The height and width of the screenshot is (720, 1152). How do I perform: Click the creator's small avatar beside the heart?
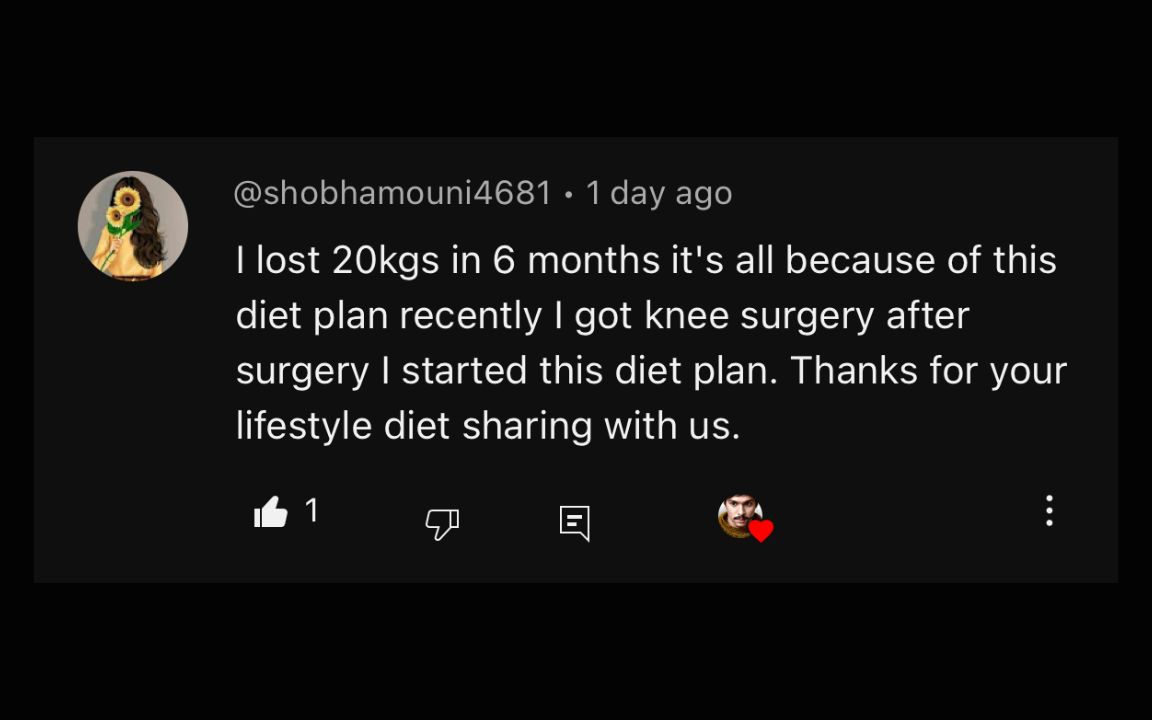click(x=738, y=516)
